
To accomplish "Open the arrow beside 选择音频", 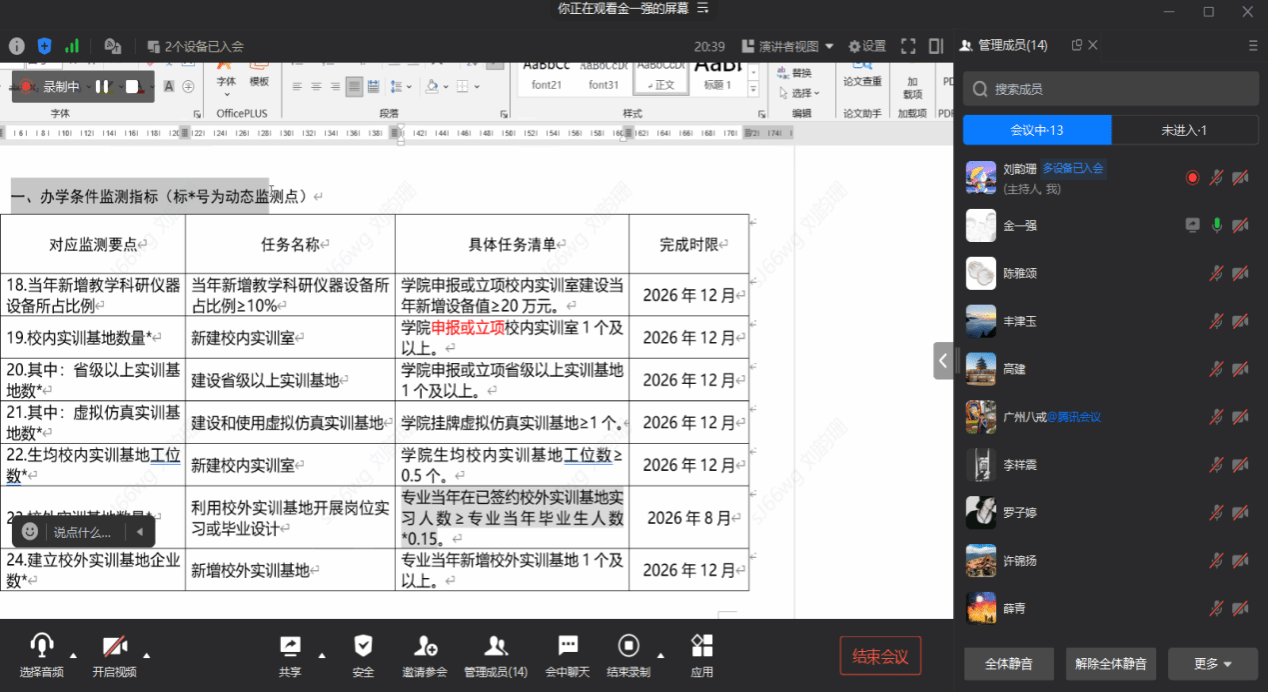I will (x=73, y=656).
